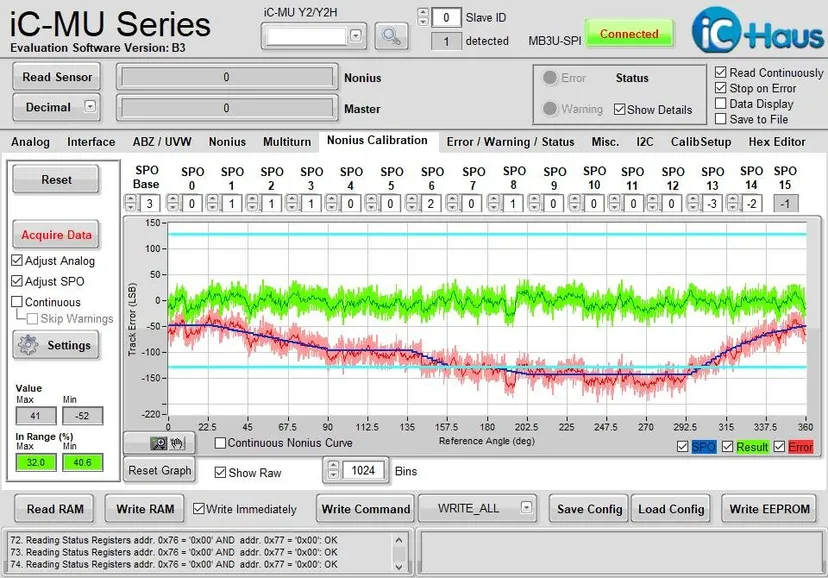Click the green Connected status button
This screenshot has height=578, width=828.
point(629,34)
